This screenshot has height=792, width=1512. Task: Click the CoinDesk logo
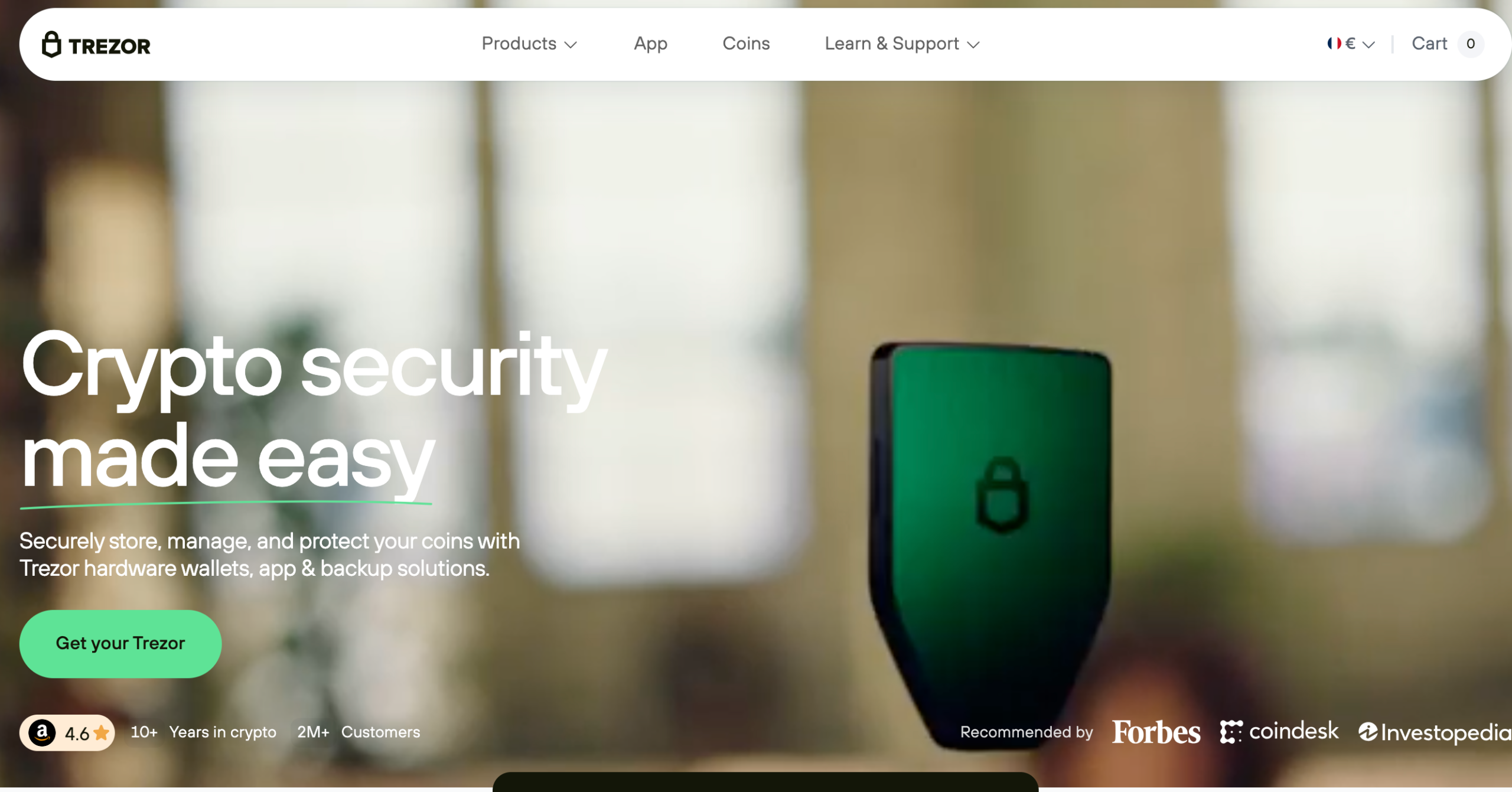(1279, 731)
